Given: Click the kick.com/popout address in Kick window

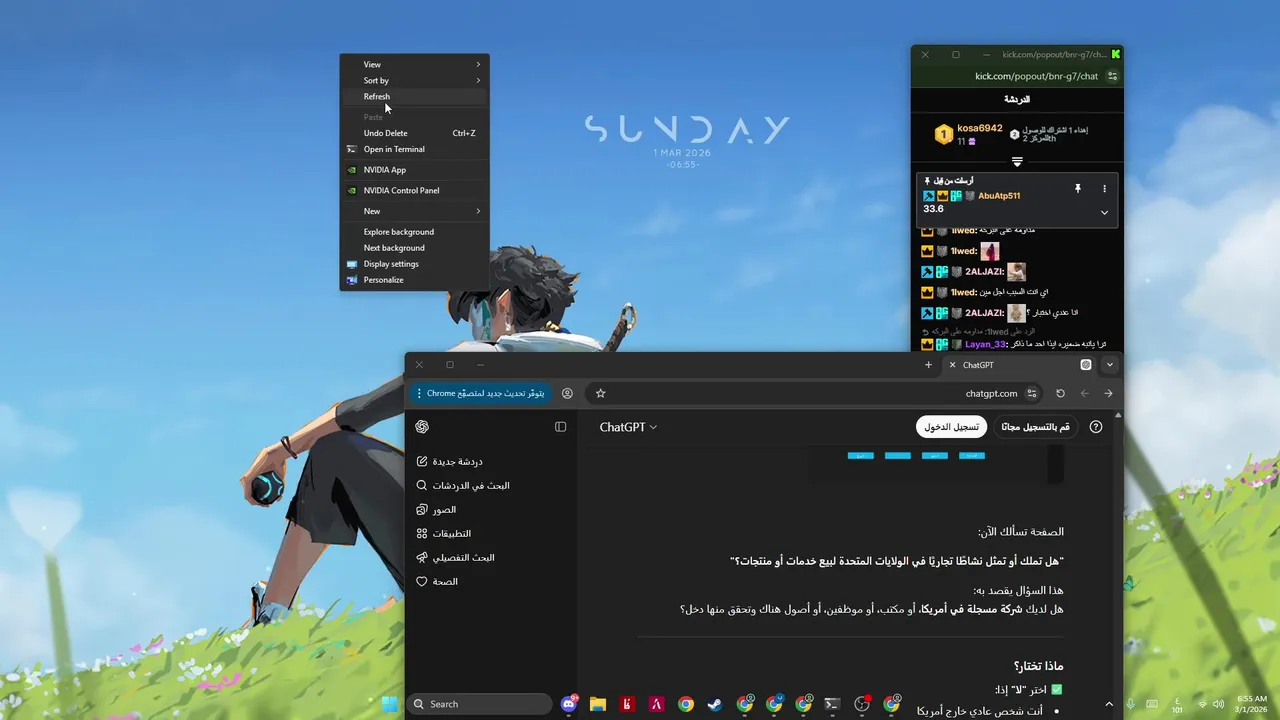Looking at the screenshot, I should 1036,76.
